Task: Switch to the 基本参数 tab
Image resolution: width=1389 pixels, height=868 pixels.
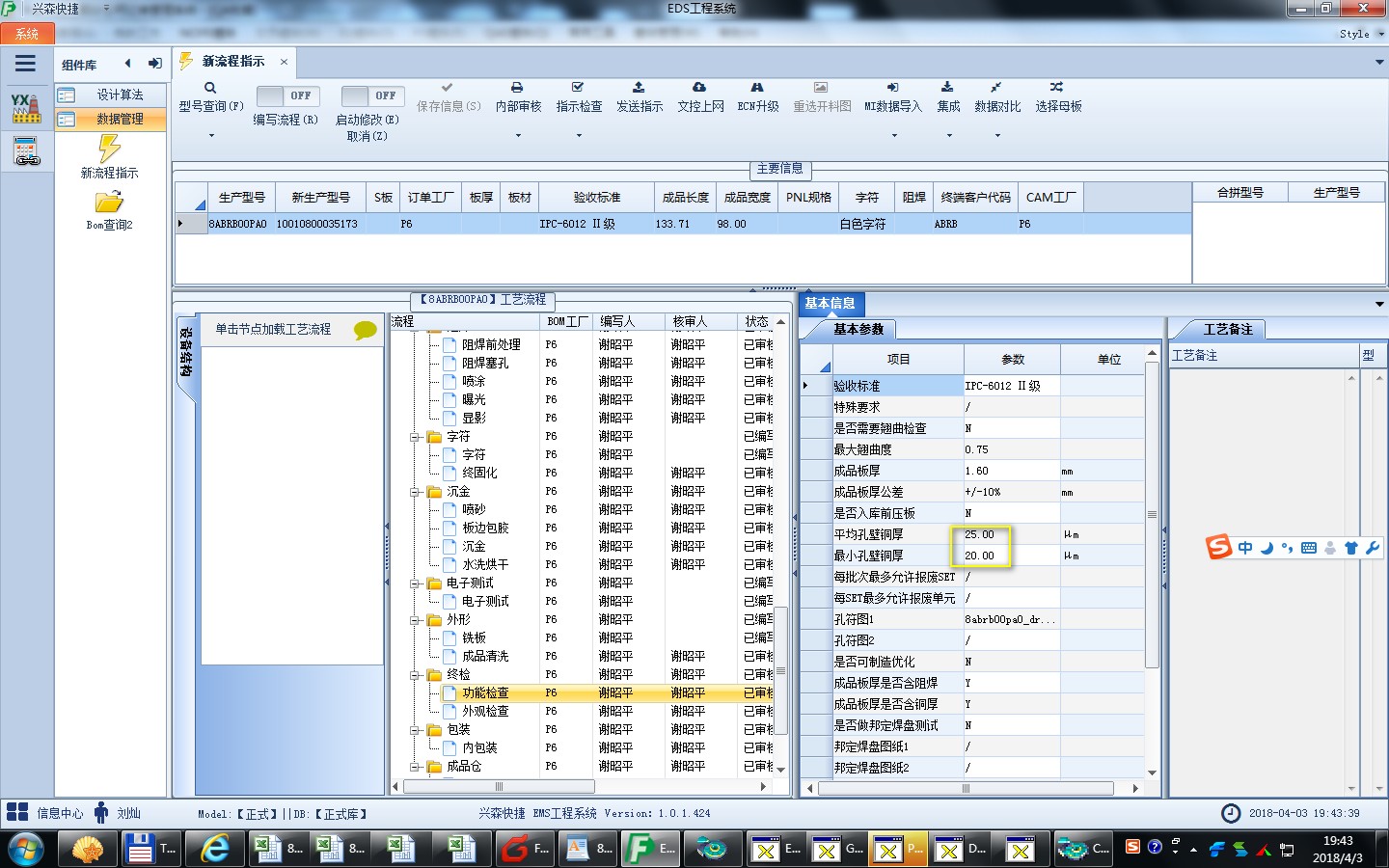Action: (x=858, y=330)
